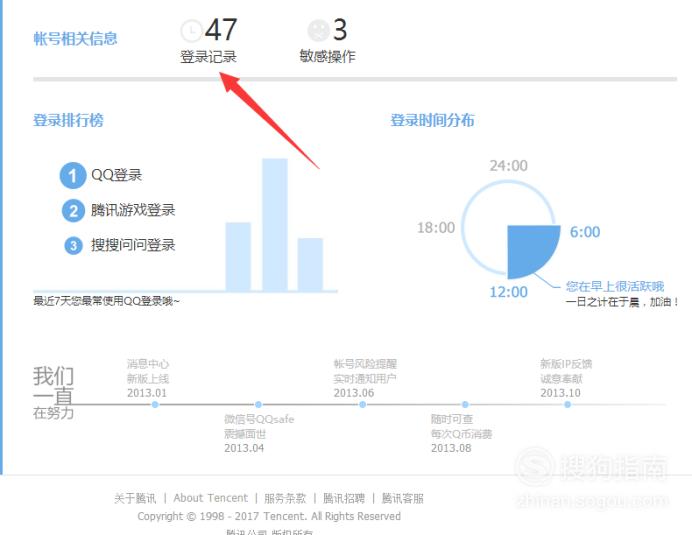Click the 腾讯游戏登录 ranking label
The height and width of the screenshot is (535, 692).
click(133, 210)
